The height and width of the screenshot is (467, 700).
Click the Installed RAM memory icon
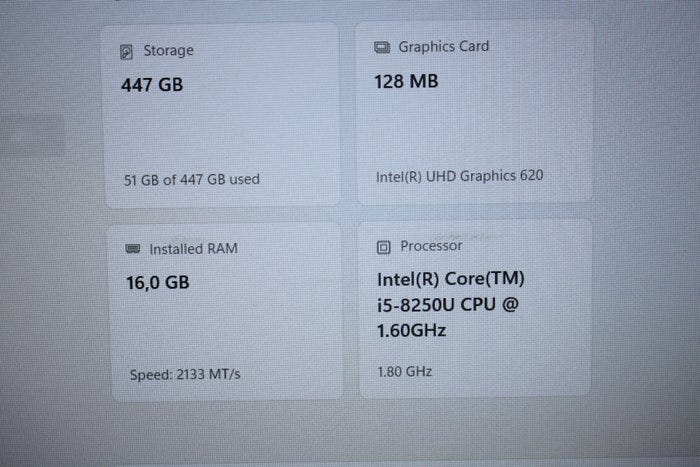pyautogui.click(x=132, y=249)
